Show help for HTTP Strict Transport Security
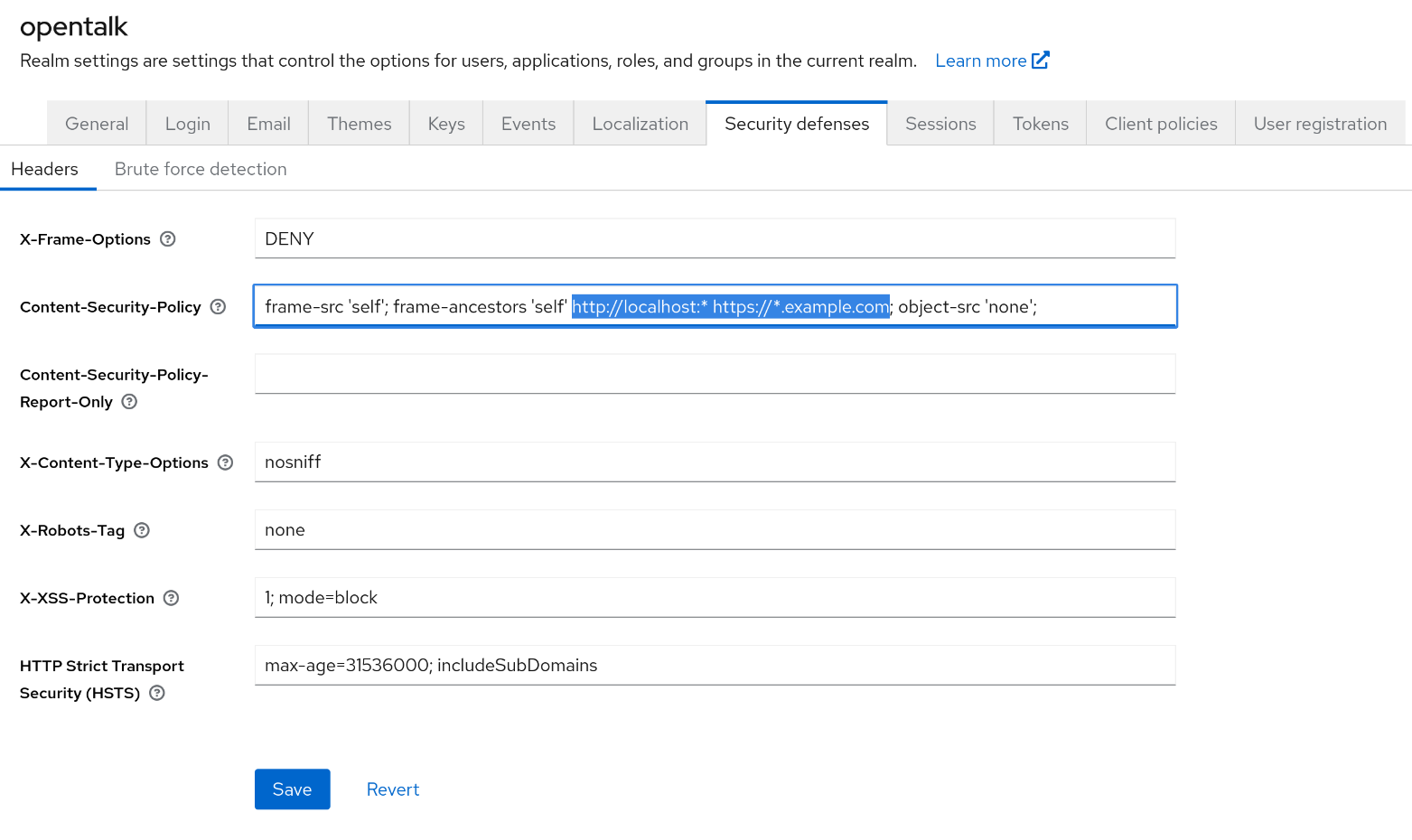This screenshot has height=840, width=1412. [157, 693]
